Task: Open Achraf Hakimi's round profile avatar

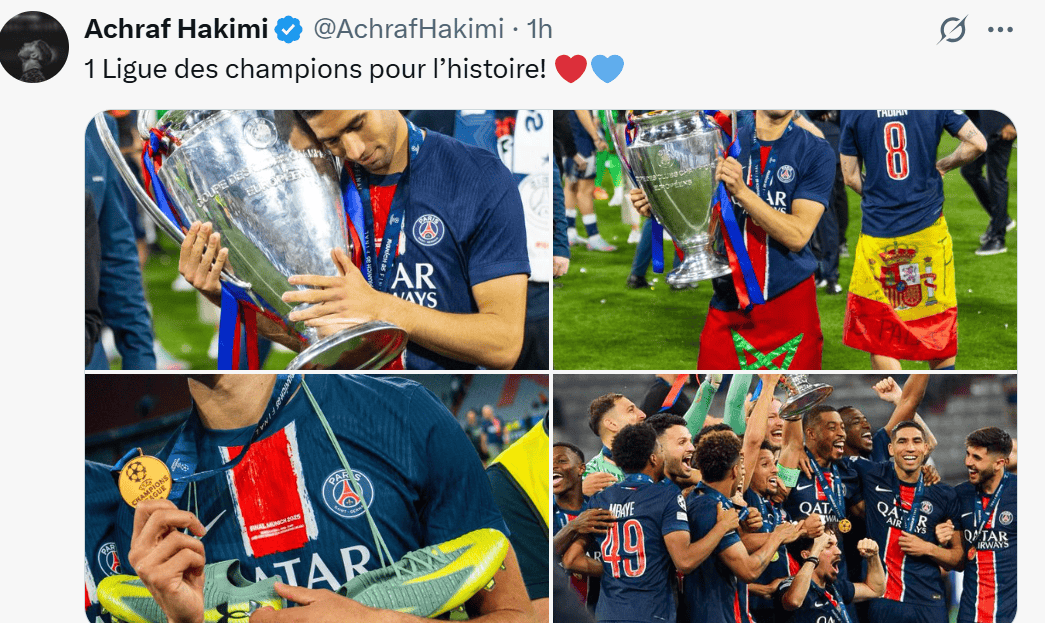Action: tap(33, 47)
